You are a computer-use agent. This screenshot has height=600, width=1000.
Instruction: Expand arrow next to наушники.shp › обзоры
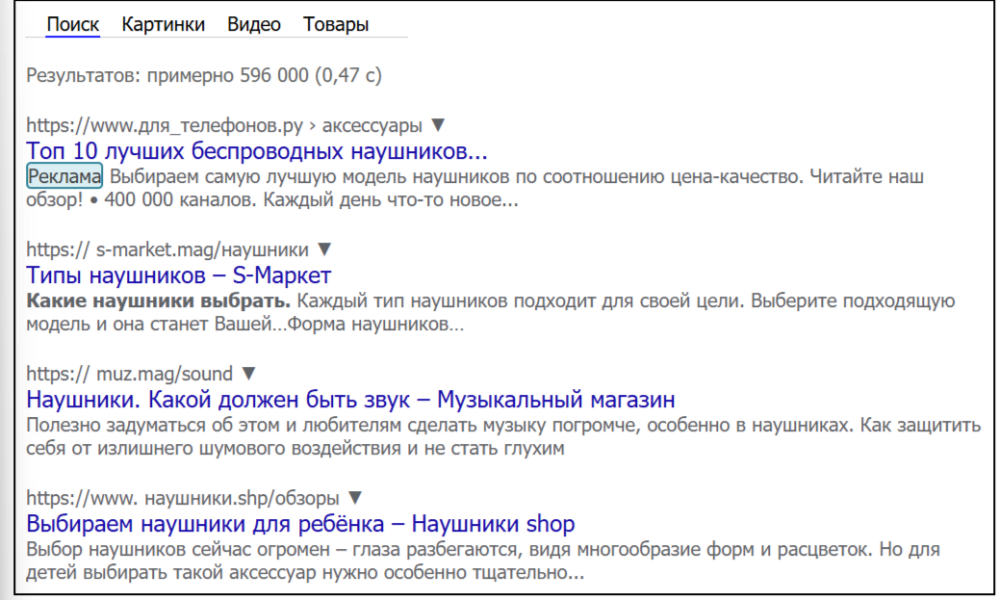pyautogui.click(x=354, y=497)
